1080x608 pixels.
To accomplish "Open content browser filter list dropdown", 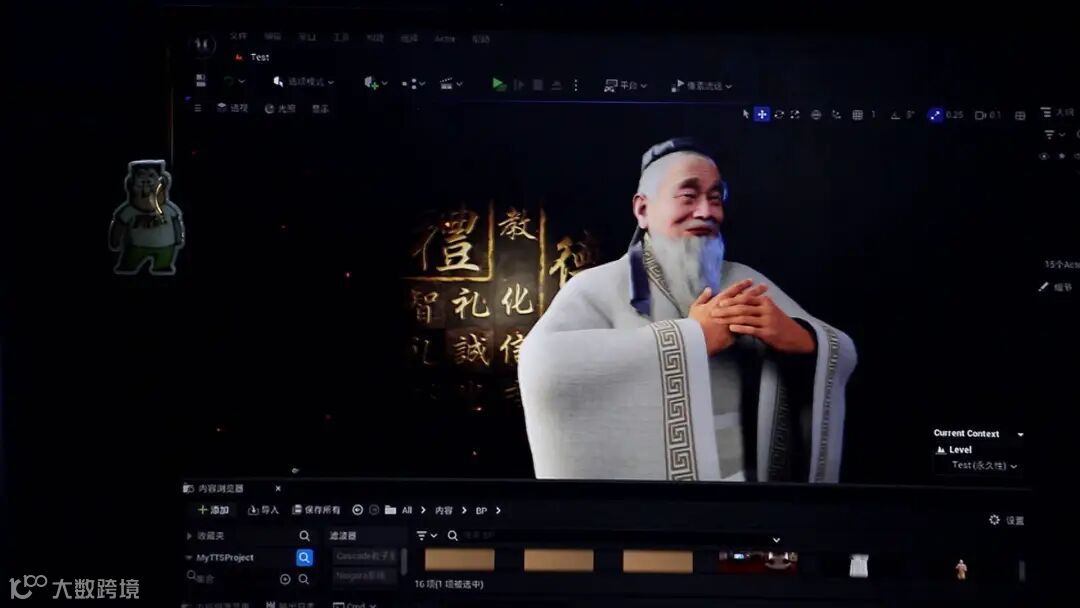I will (427, 536).
